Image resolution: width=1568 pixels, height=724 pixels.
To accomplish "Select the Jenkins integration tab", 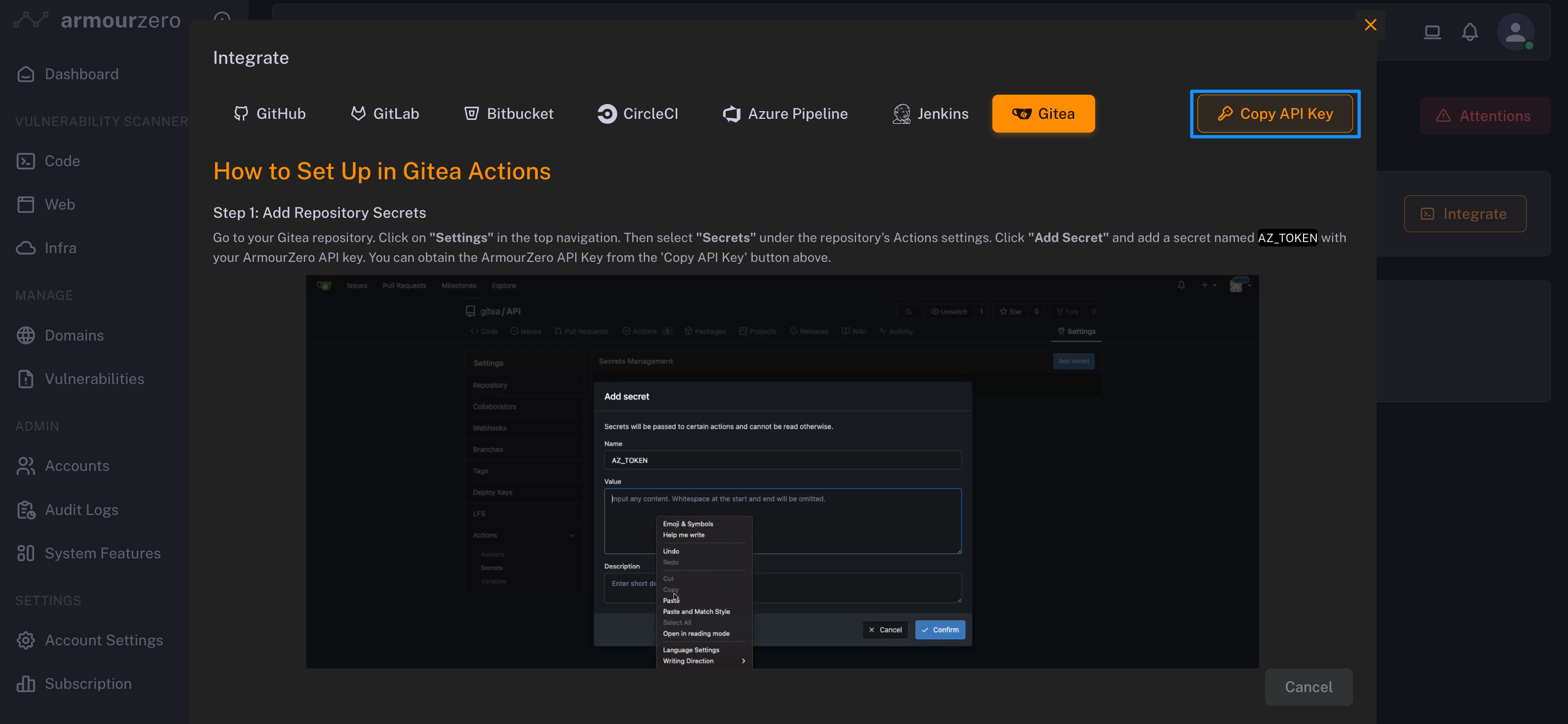I will (x=930, y=114).
